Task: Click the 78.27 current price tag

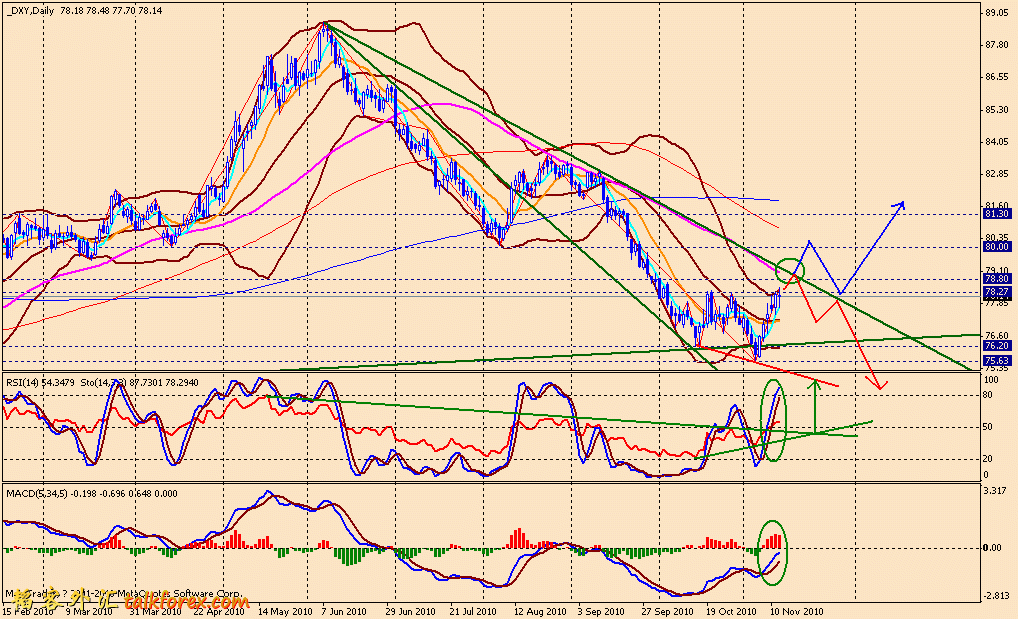Action: (x=997, y=292)
